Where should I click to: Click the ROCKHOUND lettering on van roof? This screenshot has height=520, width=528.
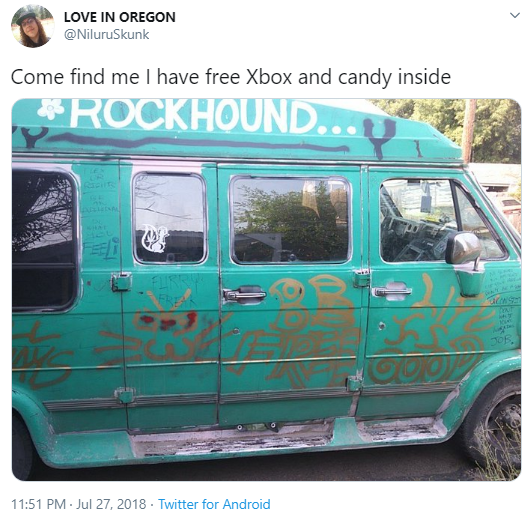(196, 116)
